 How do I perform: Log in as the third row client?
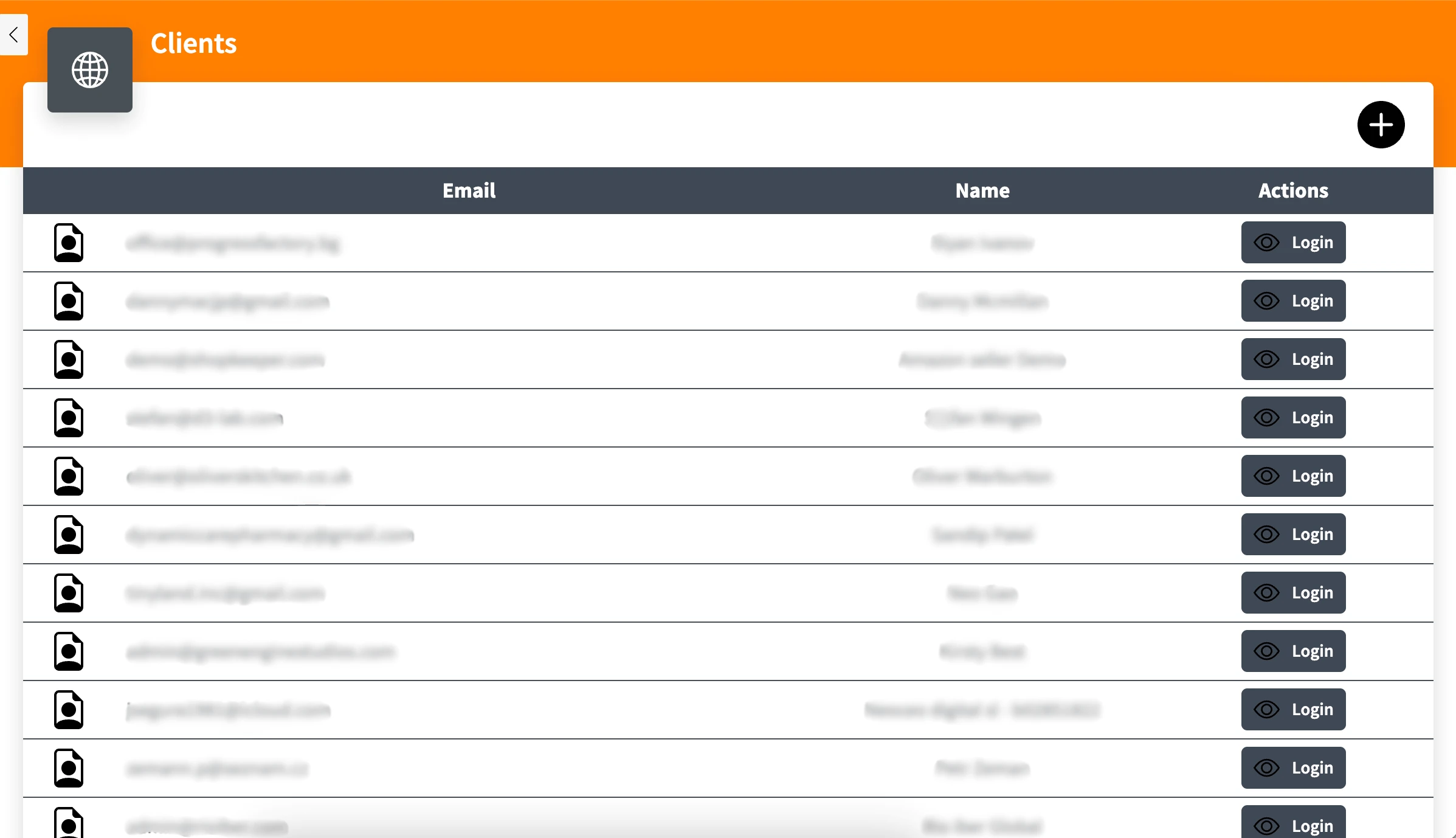(x=1293, y=359)
